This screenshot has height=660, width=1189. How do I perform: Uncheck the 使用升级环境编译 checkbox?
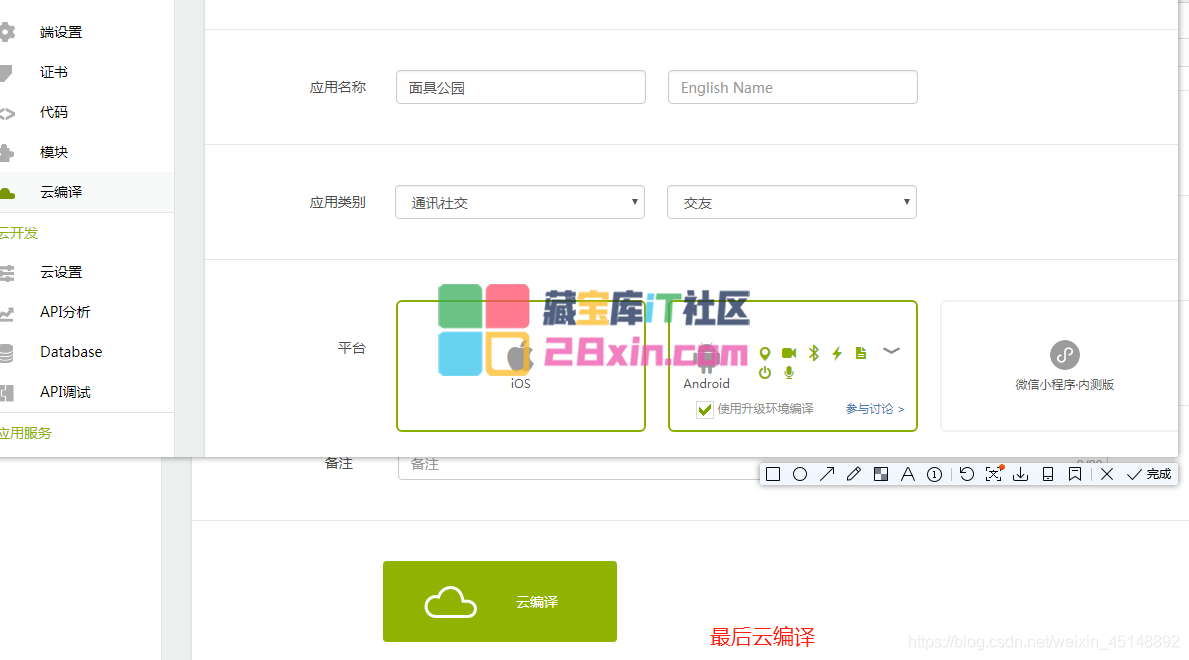tap(706, 409)
